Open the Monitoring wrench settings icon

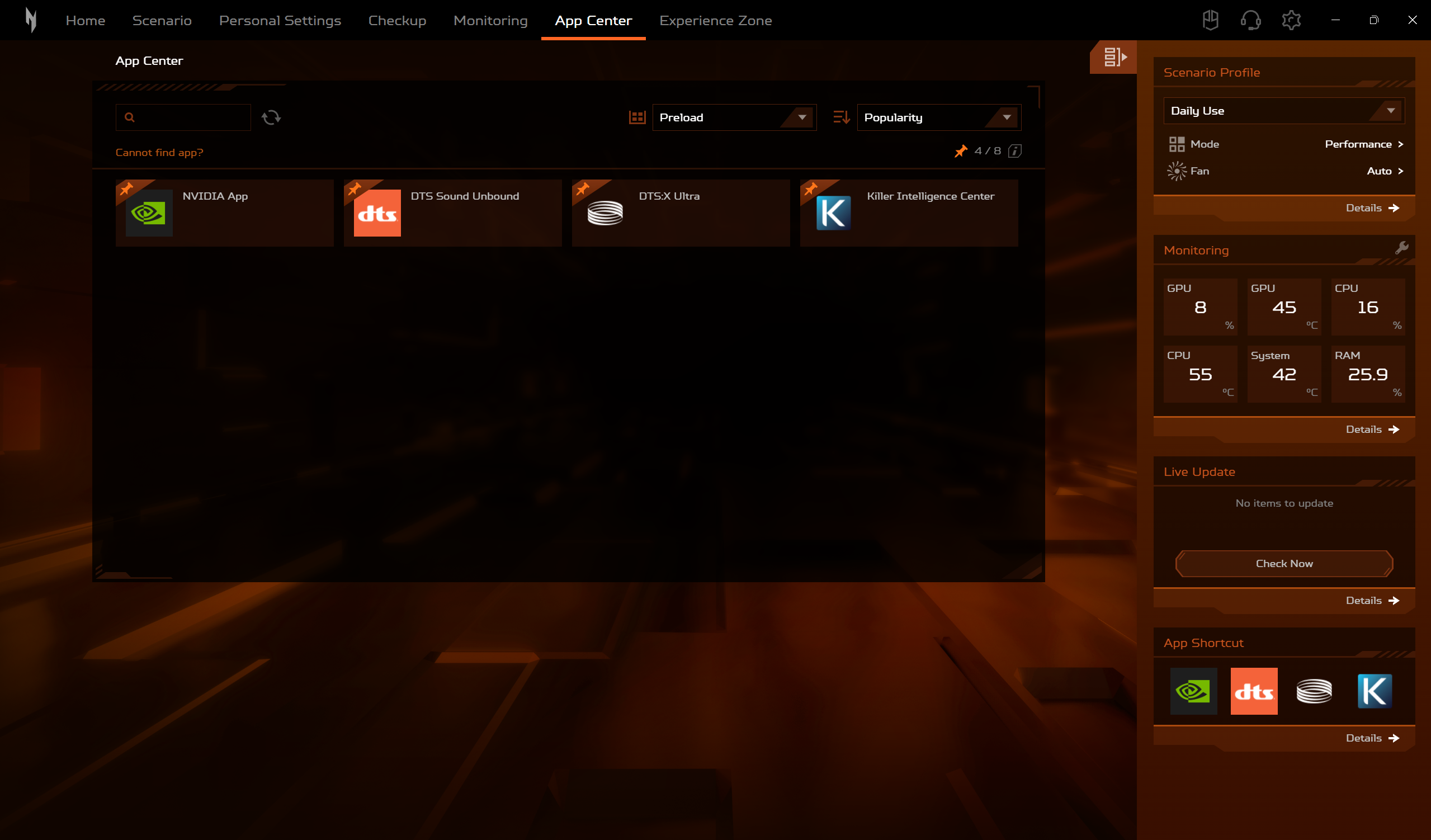1401,248
